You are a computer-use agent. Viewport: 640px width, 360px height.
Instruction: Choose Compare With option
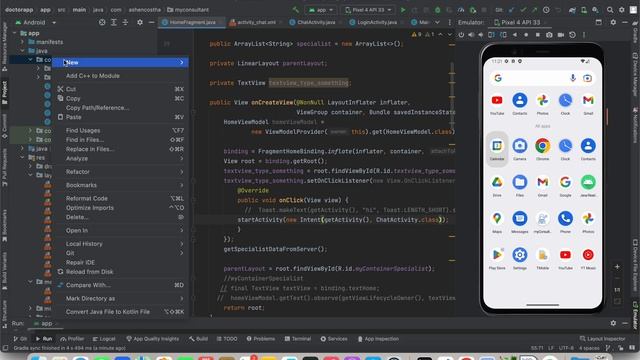(120, 285)
